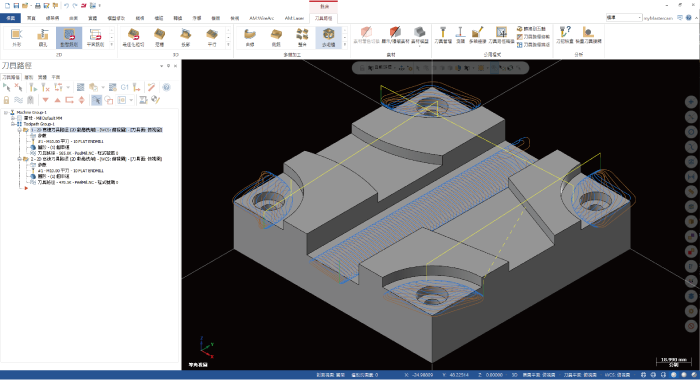This screenshot has height=380, width=700.
Task: Select the highlighted multisurface multiaxis toolpath
Action: [329, 37]
